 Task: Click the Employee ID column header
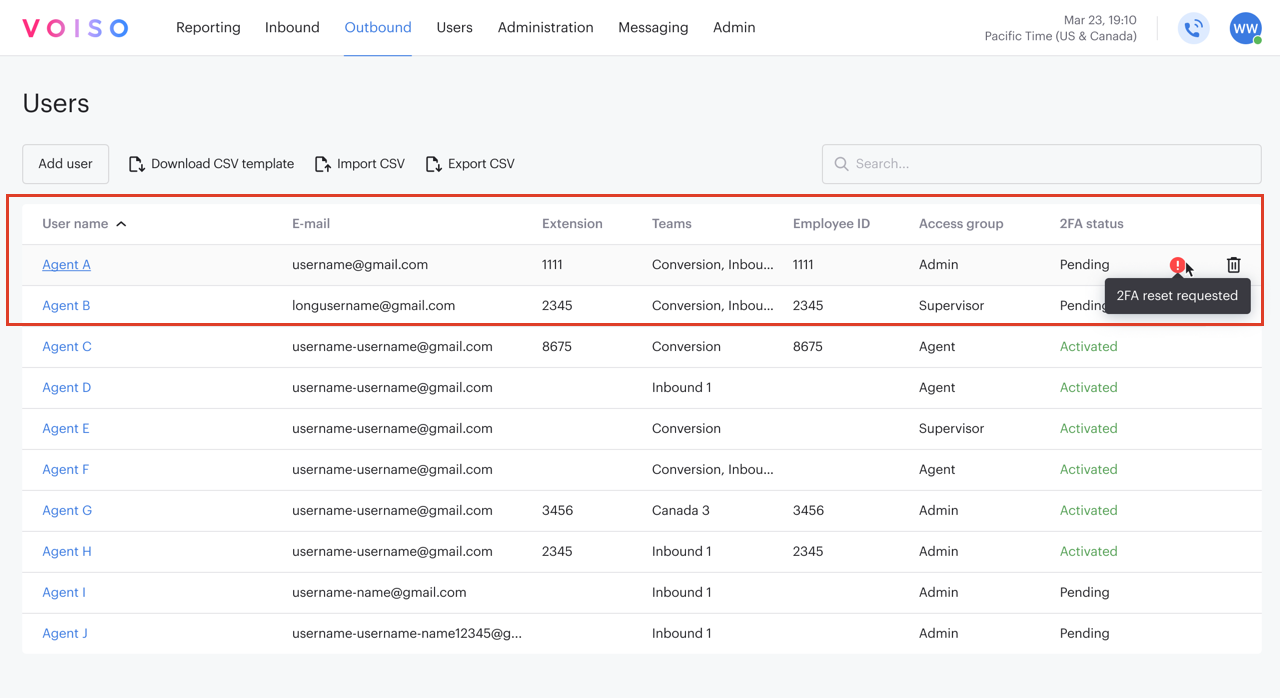point(831,224)
